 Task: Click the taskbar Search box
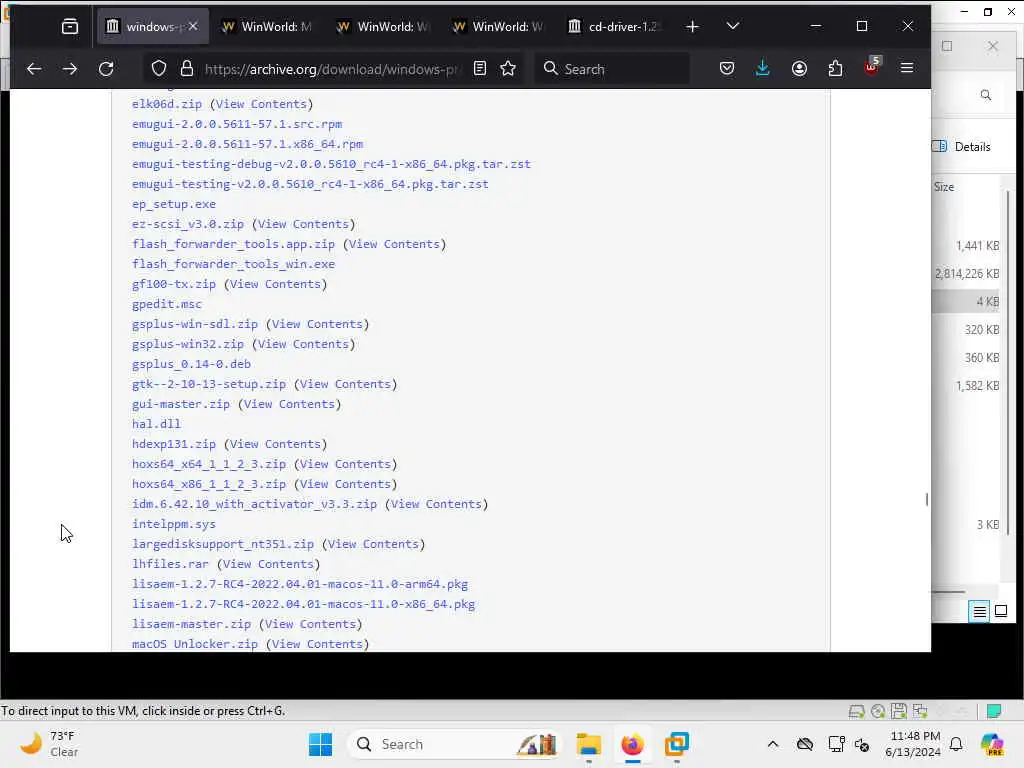pos(456,744)
